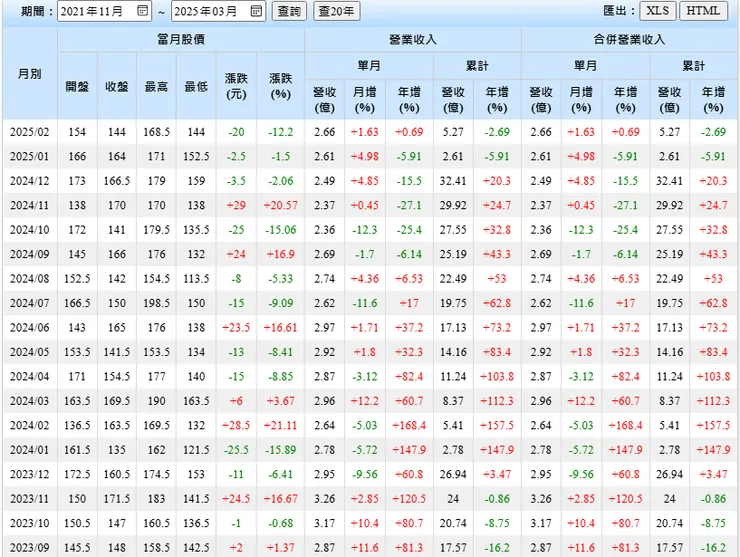
Task: Select the 2024/01 month cell
Action: point(30,450)
